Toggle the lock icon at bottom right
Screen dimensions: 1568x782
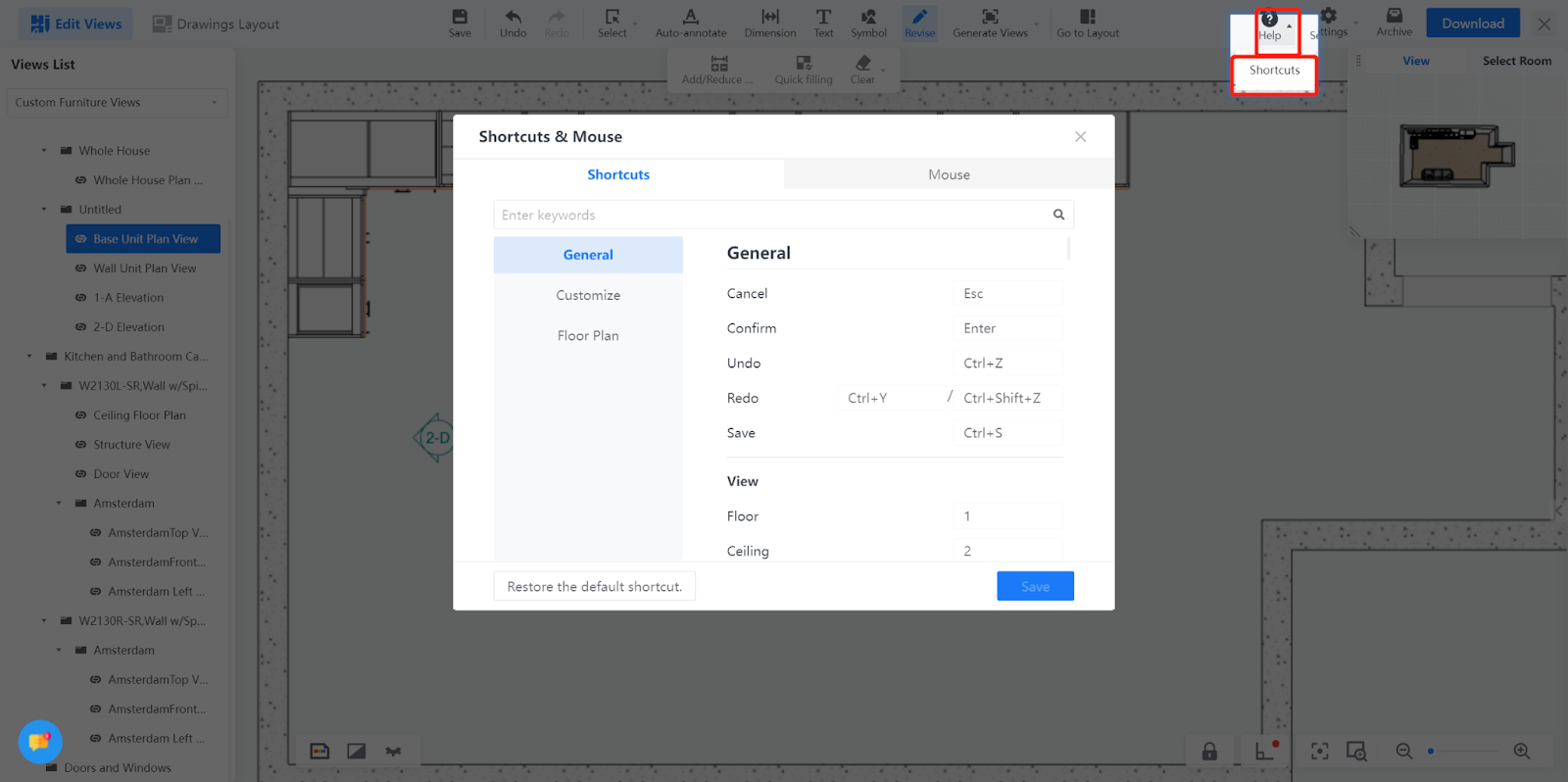pos(1209,752)
